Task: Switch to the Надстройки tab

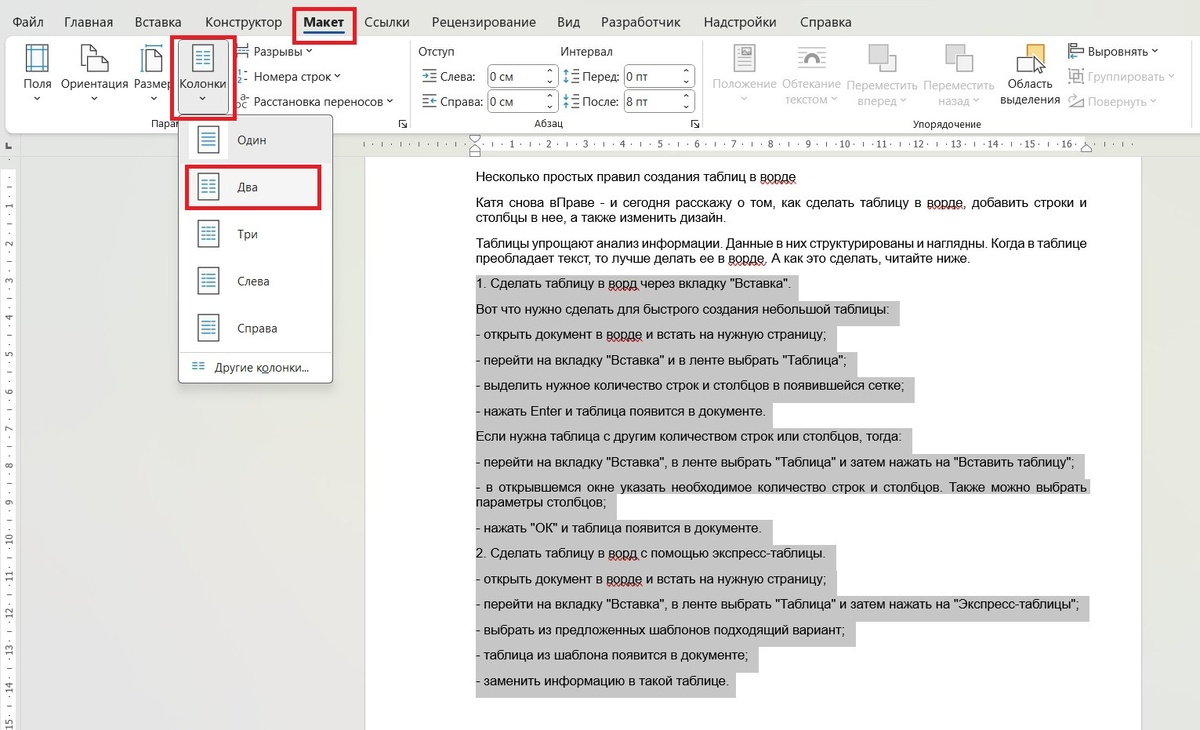Action: click(739, 22)
